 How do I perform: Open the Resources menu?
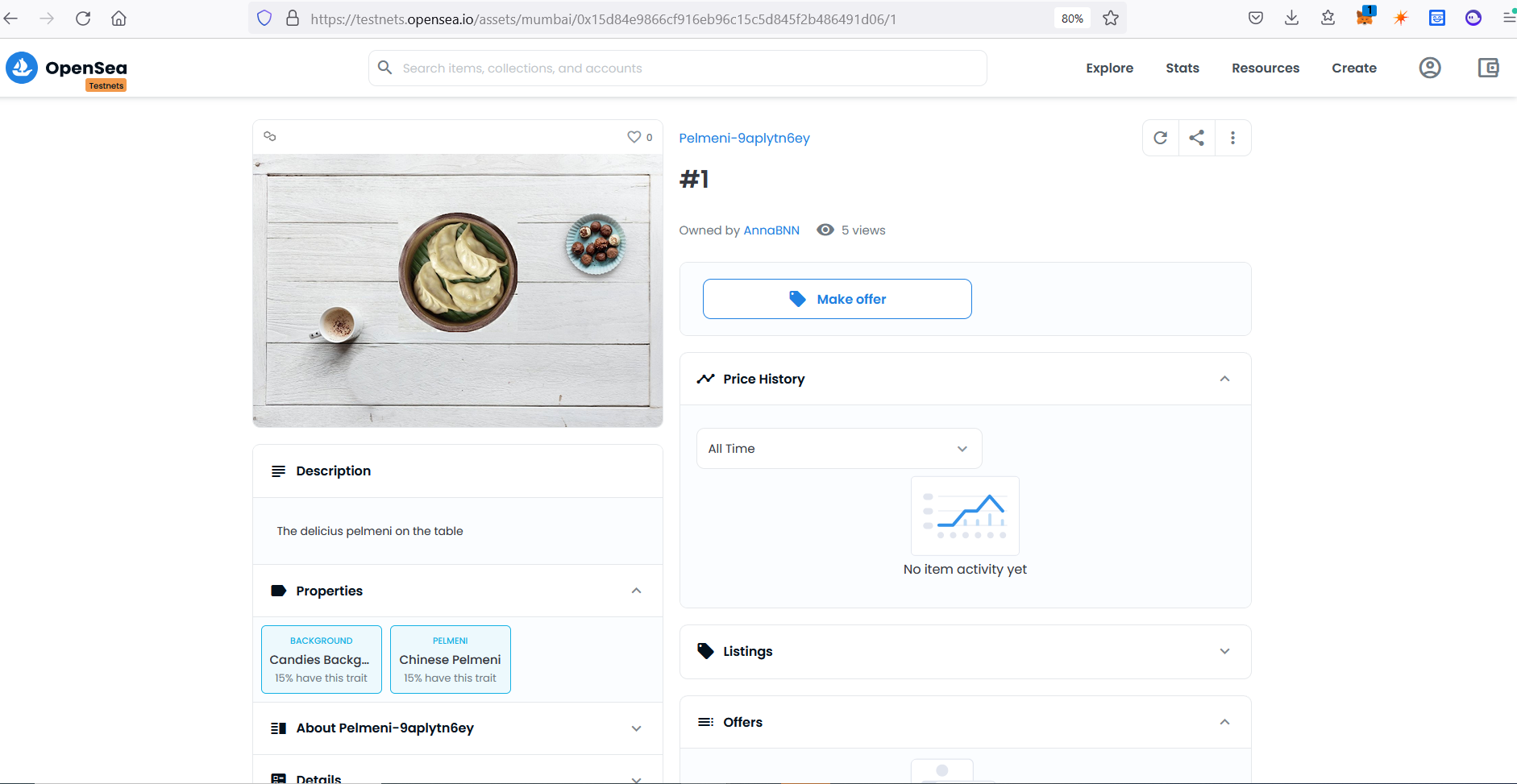pyautogui.click(x=1266, y=68)
